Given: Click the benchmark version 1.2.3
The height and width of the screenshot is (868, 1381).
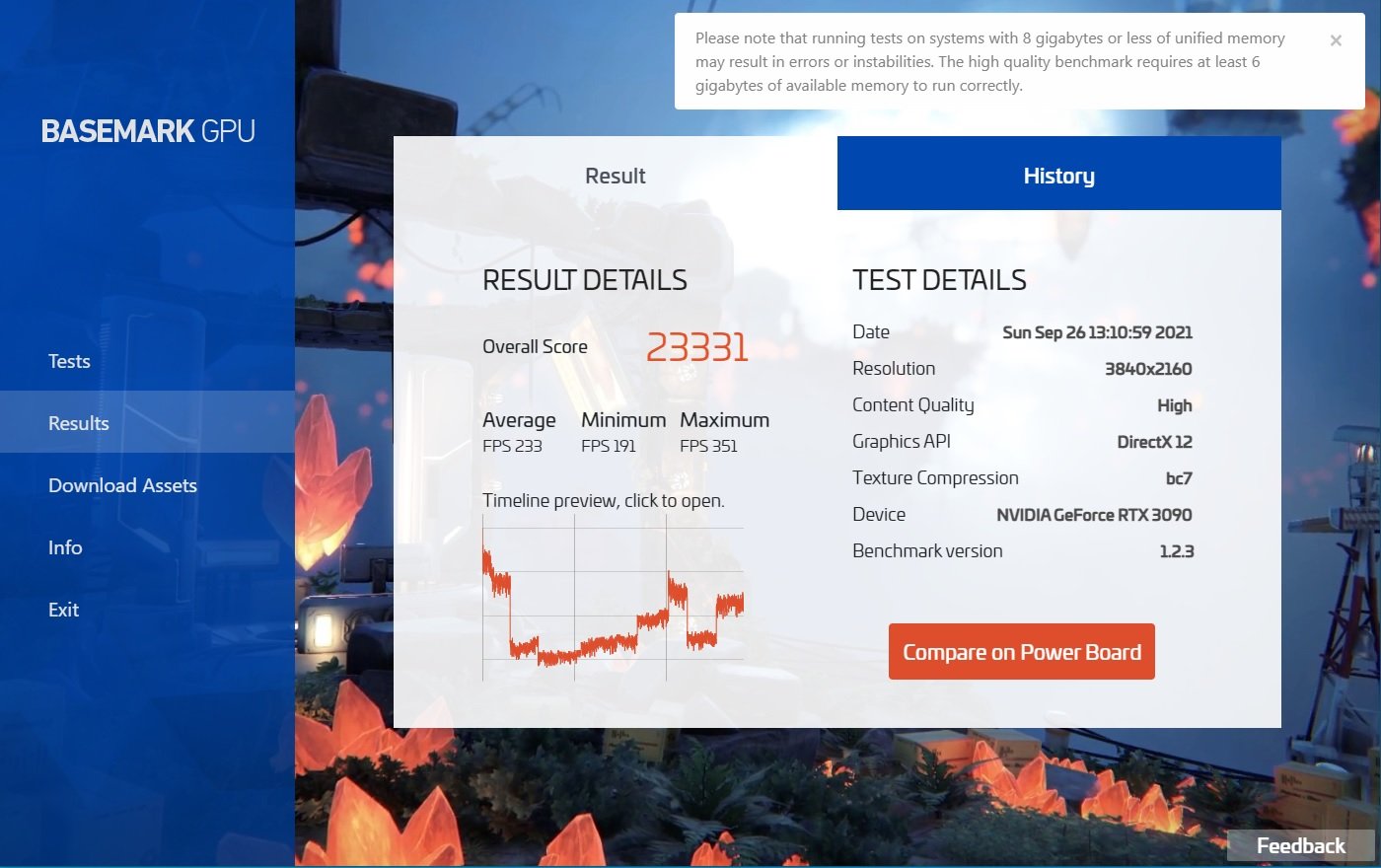Looking at the screenshot, I should coord(1177,551).
